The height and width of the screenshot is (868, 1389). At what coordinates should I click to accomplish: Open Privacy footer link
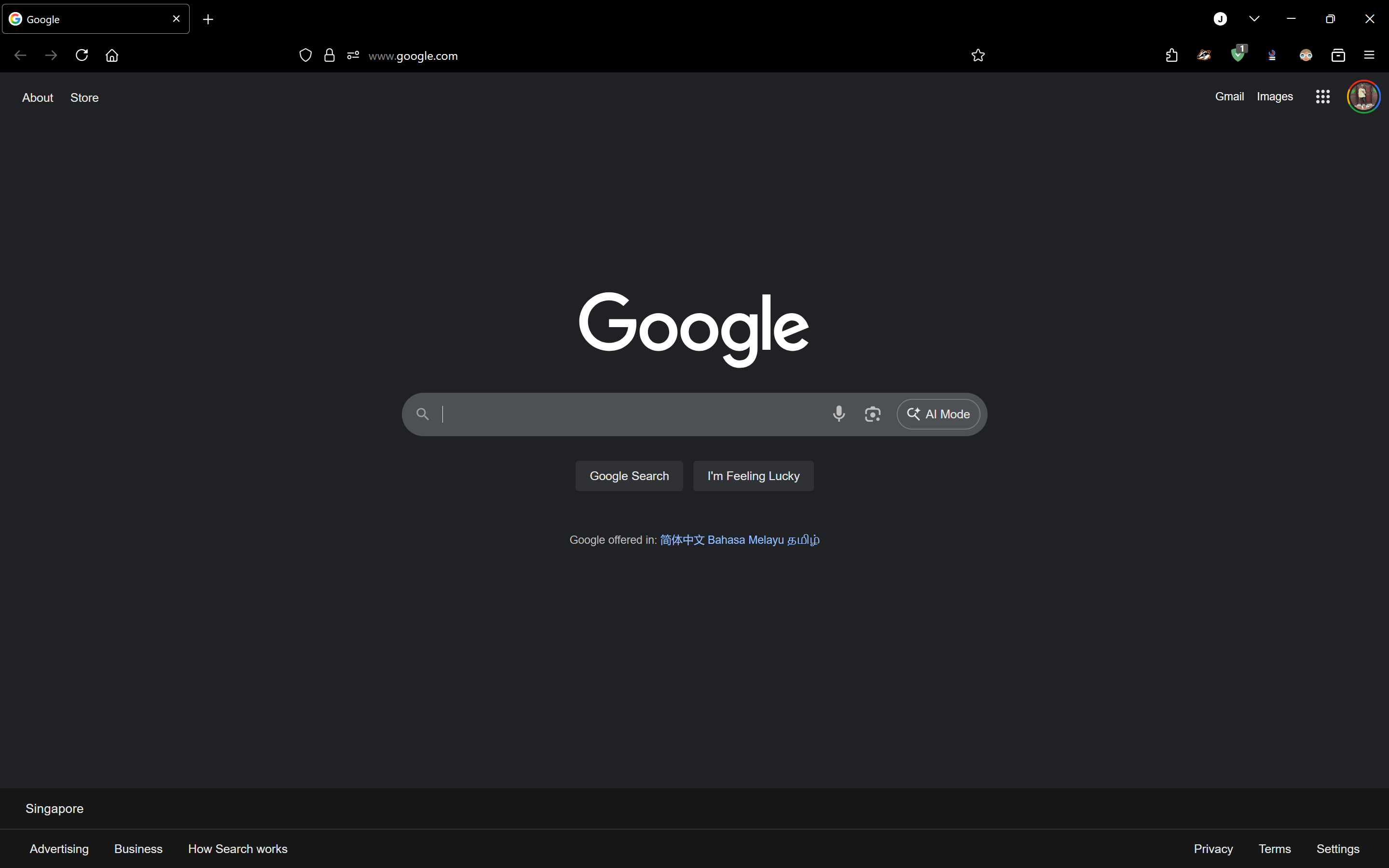[x=1213, y=849]
